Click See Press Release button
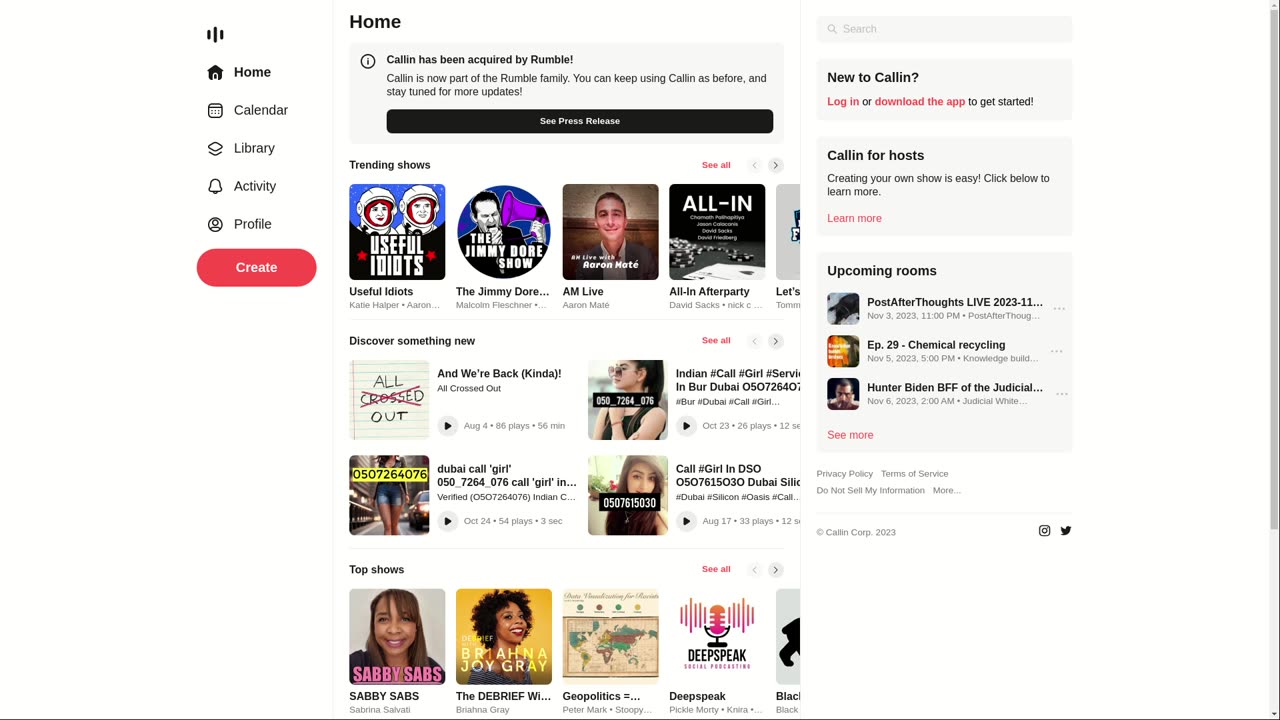Viewport: 1280px width, 720px height. pyautogui.click(x=580, y=121)
